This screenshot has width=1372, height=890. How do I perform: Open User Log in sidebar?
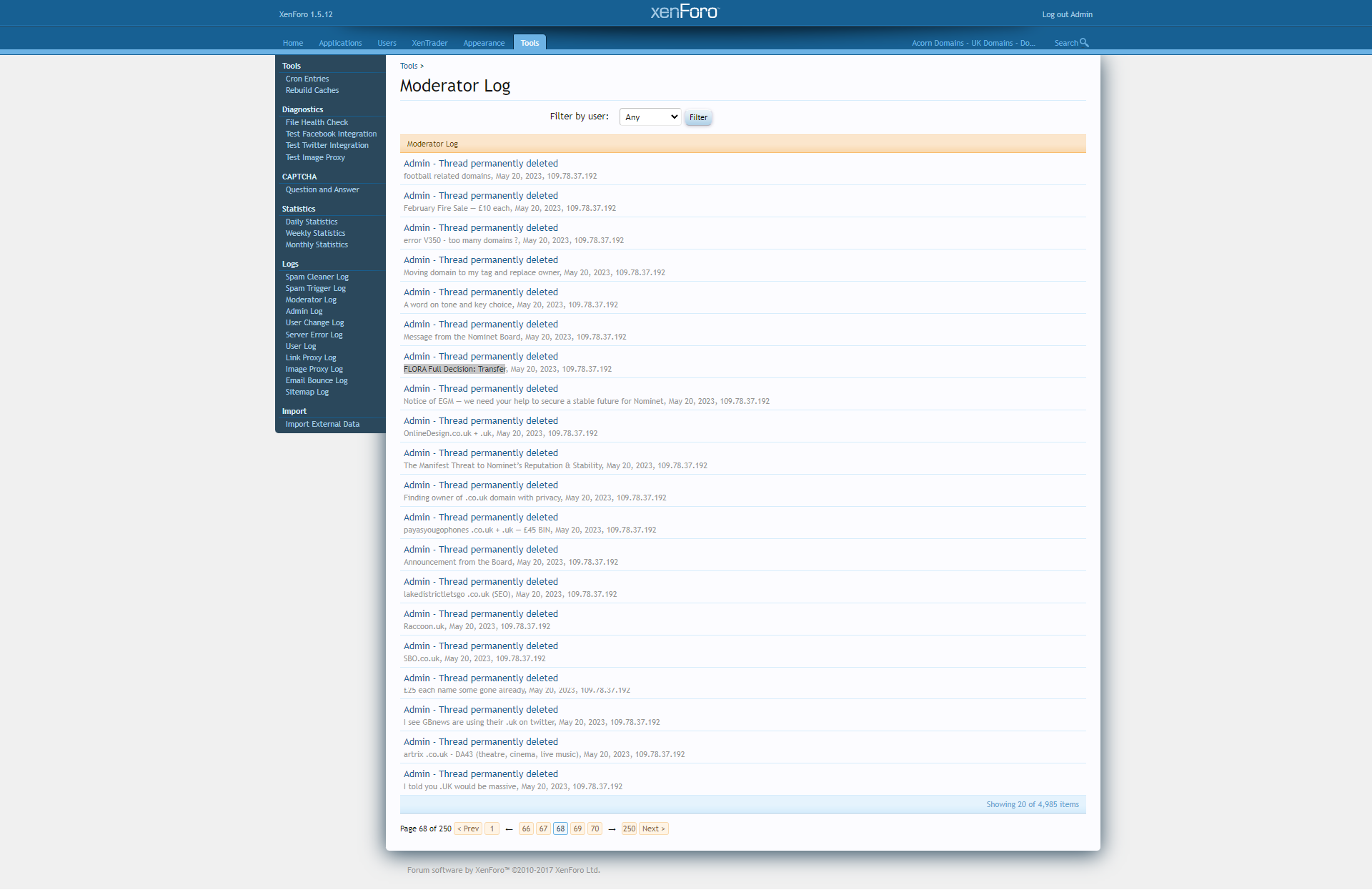click(301, 346)
